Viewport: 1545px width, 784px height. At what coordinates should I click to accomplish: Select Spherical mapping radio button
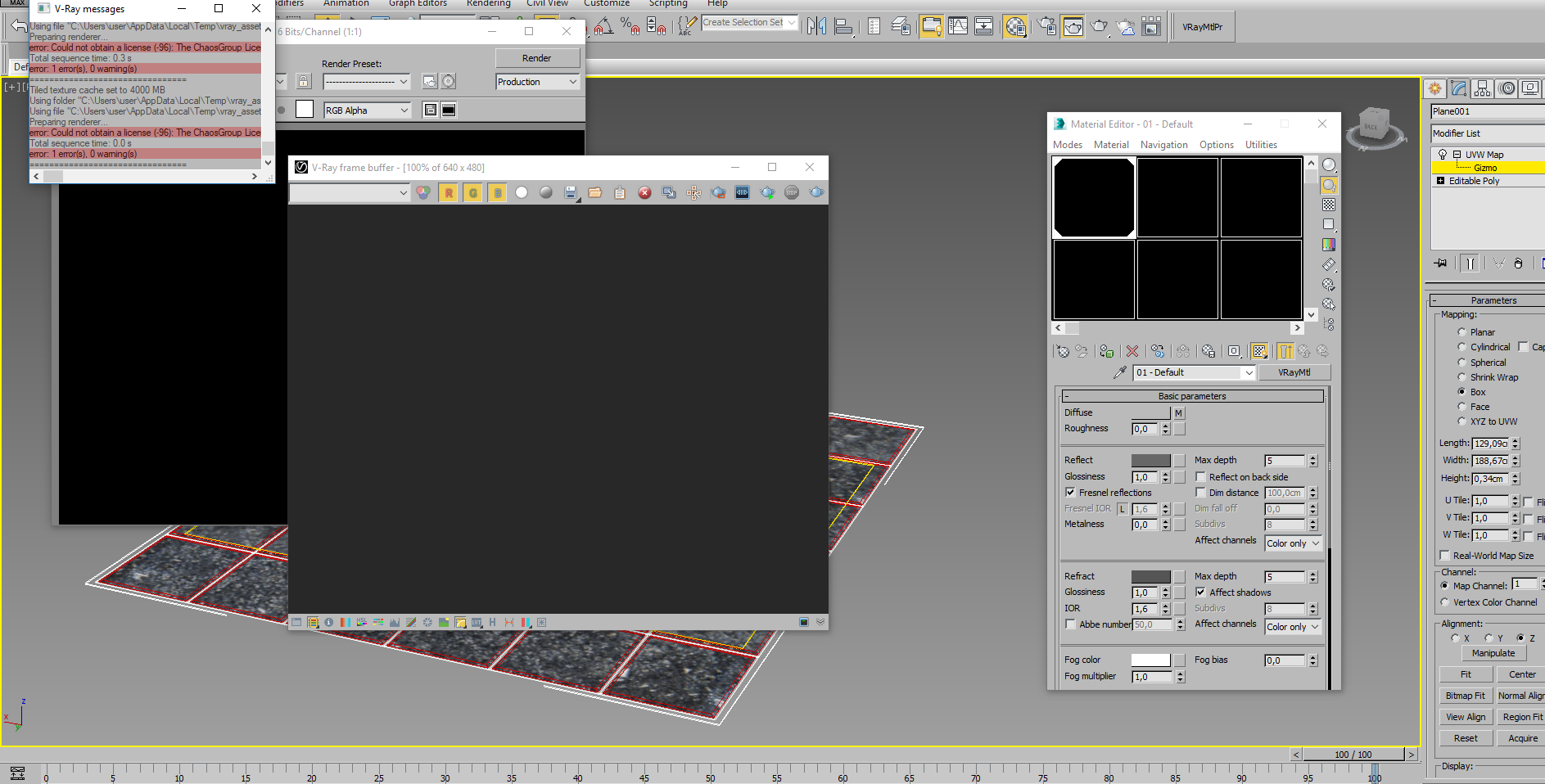coord(1461,362)
